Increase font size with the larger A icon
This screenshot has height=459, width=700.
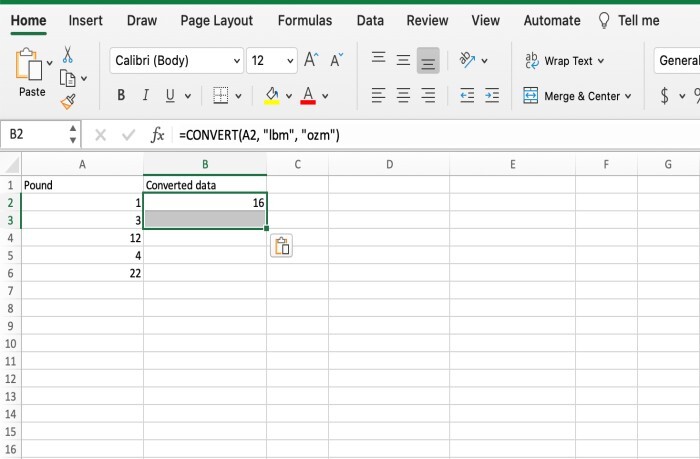(x=311, y=61)
